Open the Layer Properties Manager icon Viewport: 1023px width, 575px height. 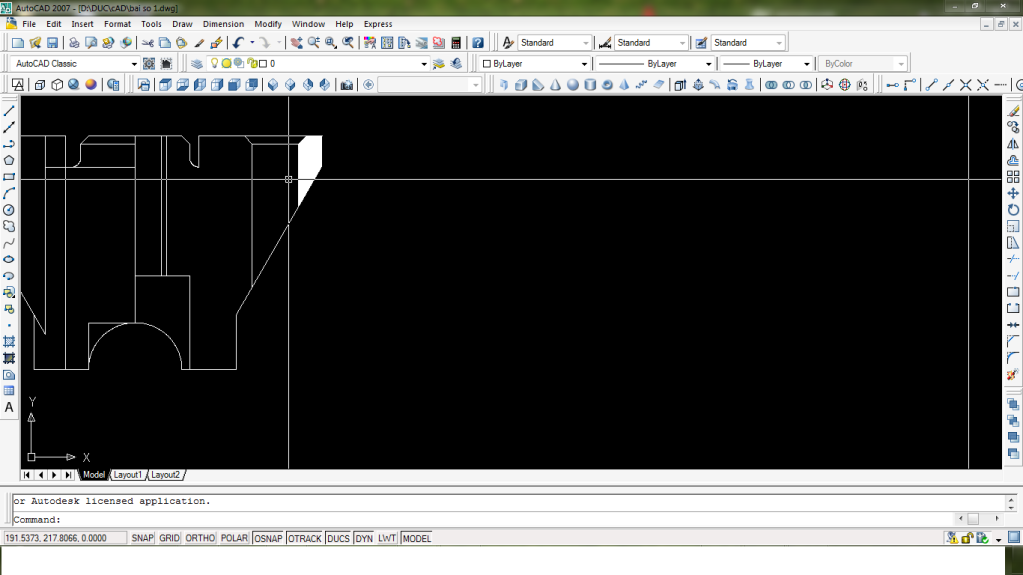(197, 63)
